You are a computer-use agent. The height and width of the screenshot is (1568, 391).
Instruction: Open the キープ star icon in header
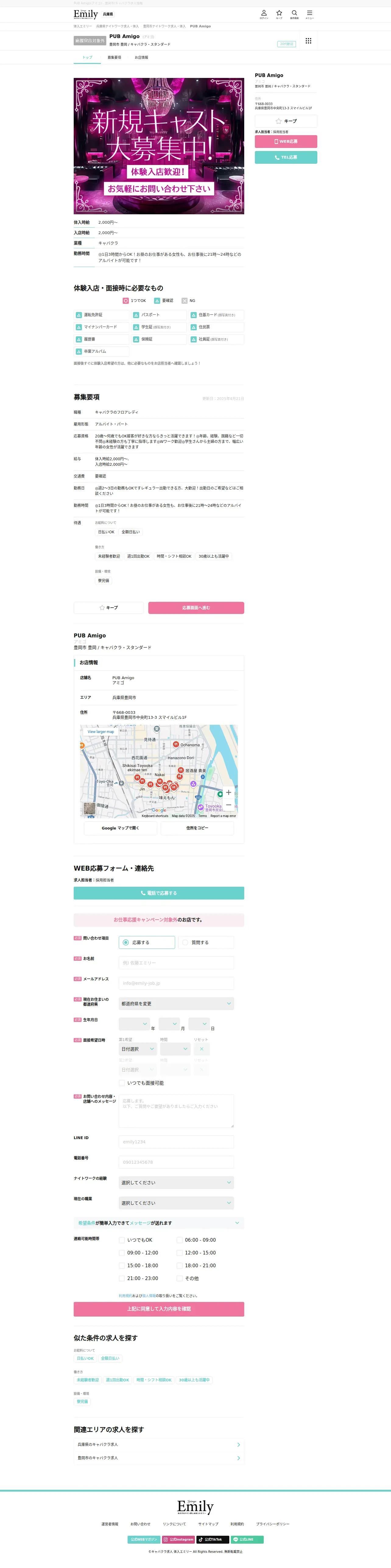pos(279,14)
